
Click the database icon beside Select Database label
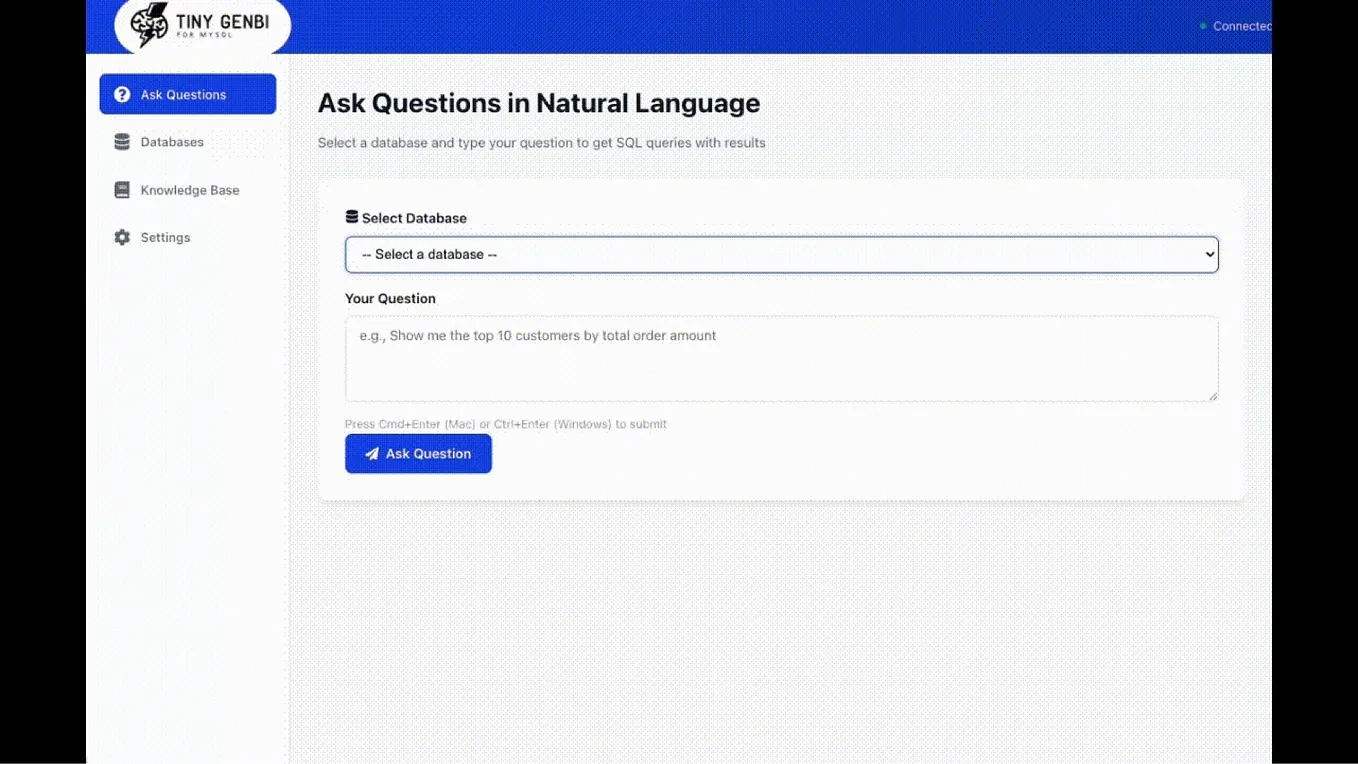click(x=352, y=217)
